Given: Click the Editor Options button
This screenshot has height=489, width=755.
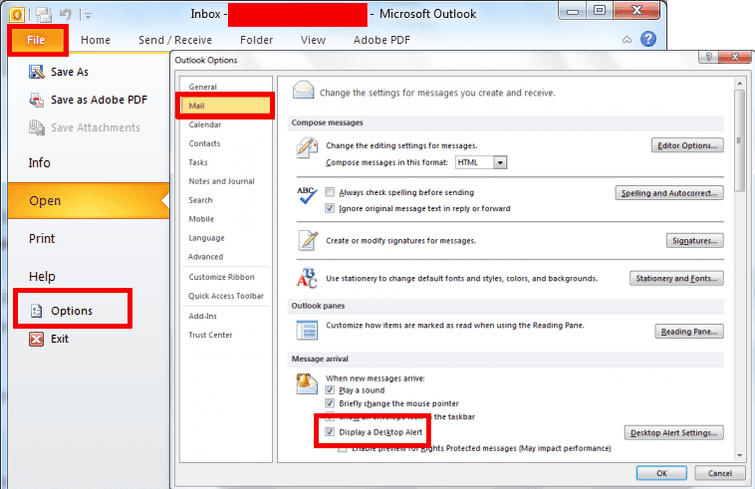Looking at the screenshot, I should [687, 145].
